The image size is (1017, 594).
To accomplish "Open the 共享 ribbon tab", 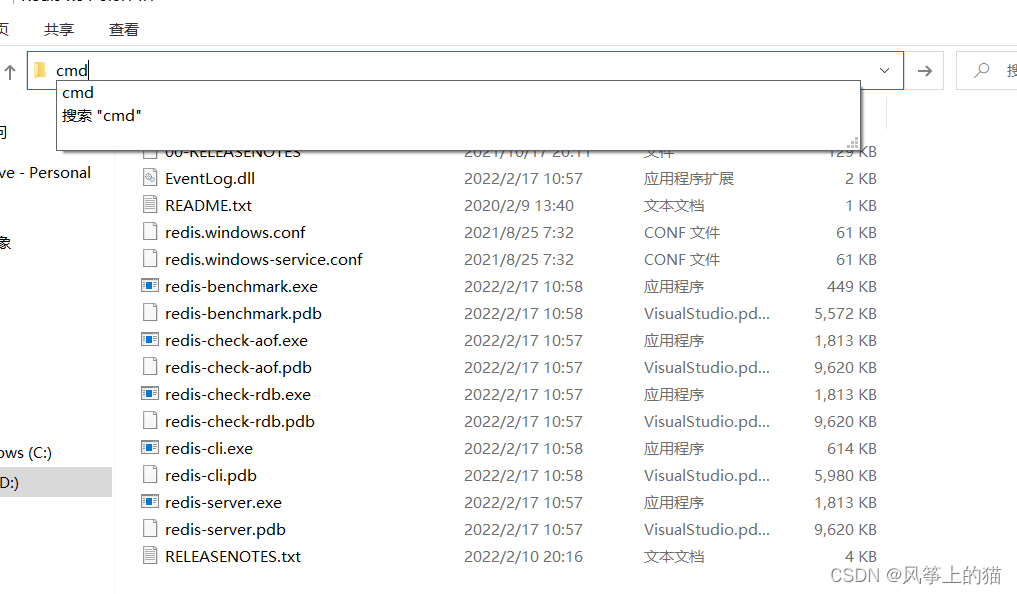I will click(59, 29).
